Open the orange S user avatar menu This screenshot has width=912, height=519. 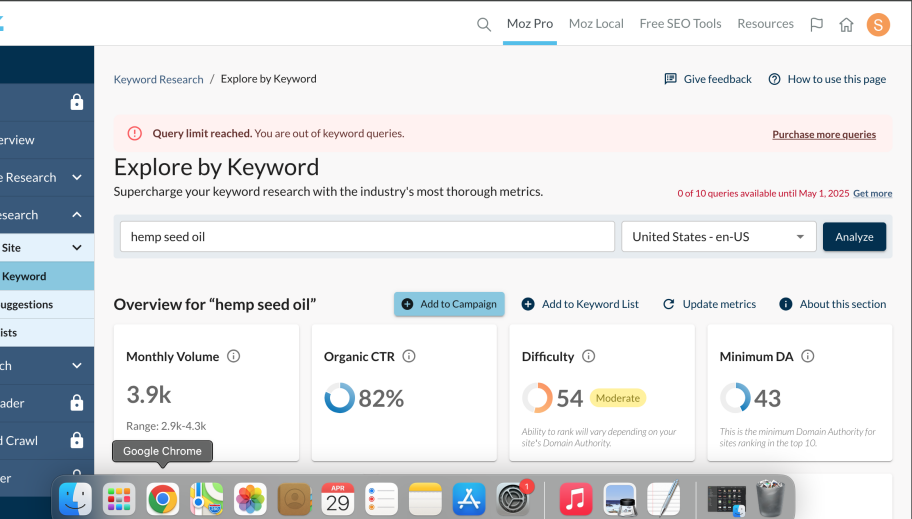878,24
